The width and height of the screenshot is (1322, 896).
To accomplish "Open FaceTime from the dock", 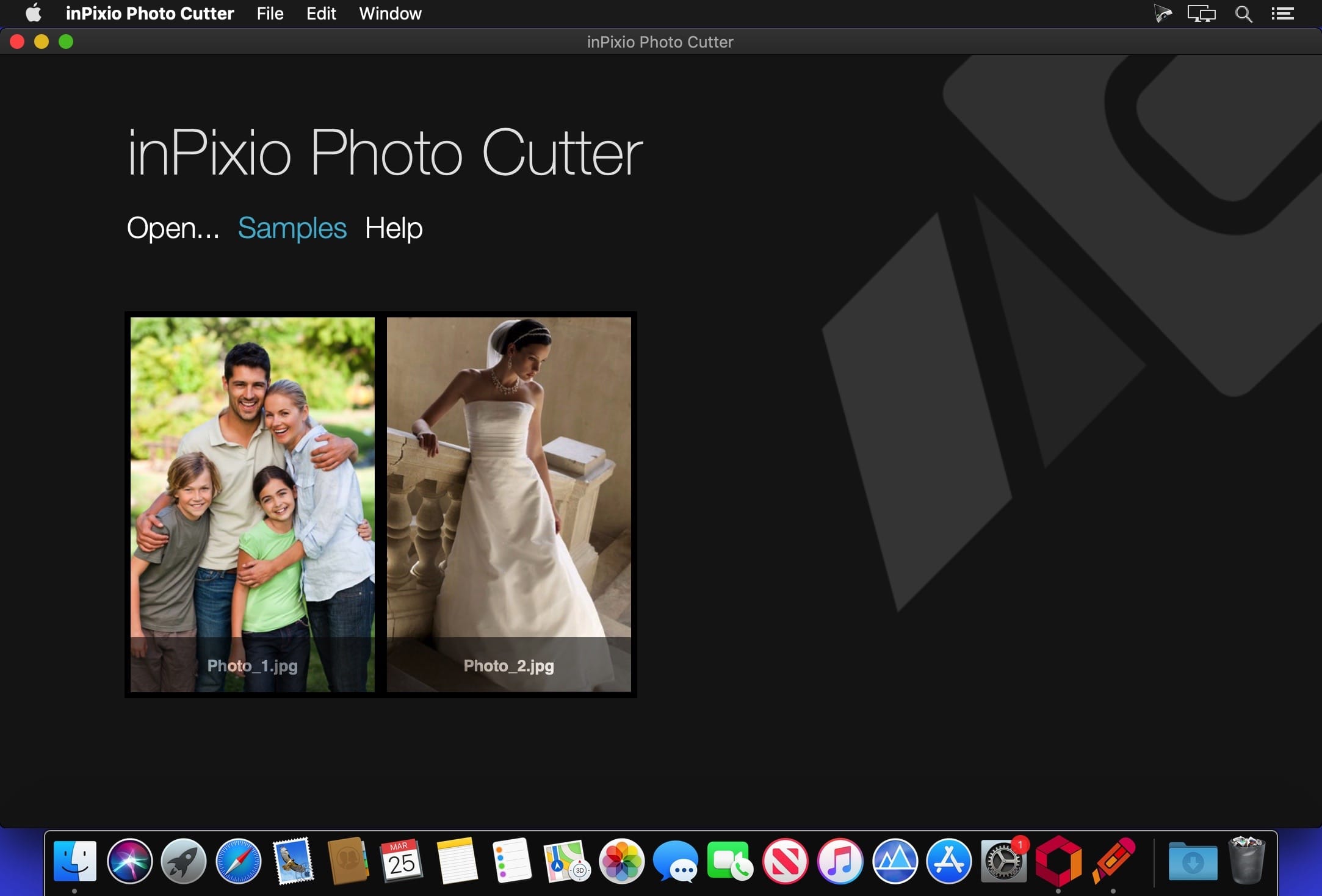I will 730,861.
